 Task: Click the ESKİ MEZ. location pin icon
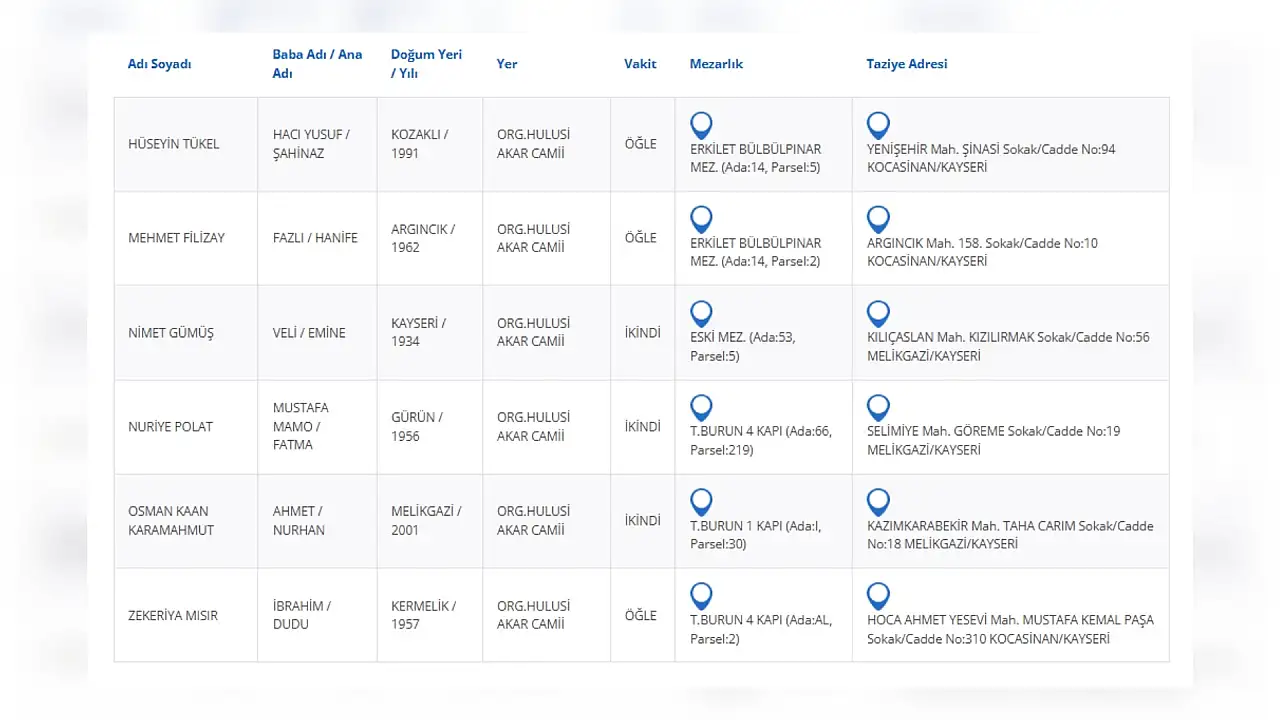point(701,314)
